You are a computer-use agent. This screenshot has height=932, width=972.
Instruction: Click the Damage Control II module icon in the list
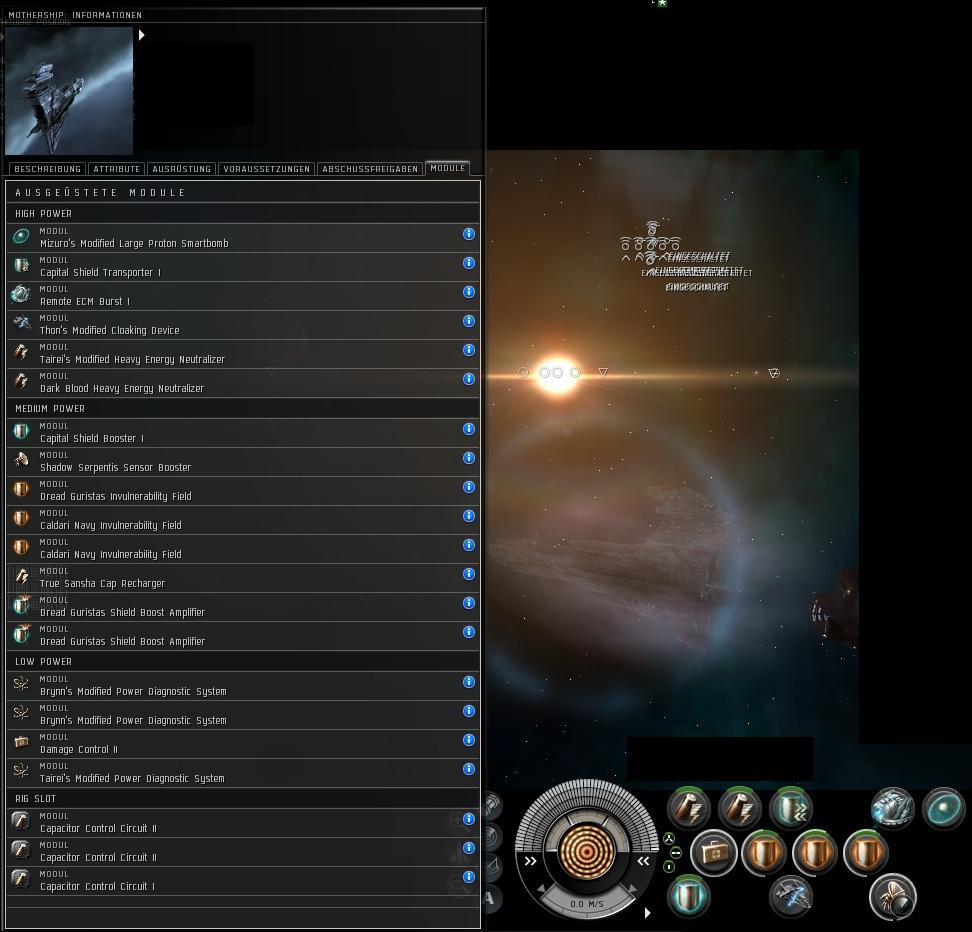point(21,742)
